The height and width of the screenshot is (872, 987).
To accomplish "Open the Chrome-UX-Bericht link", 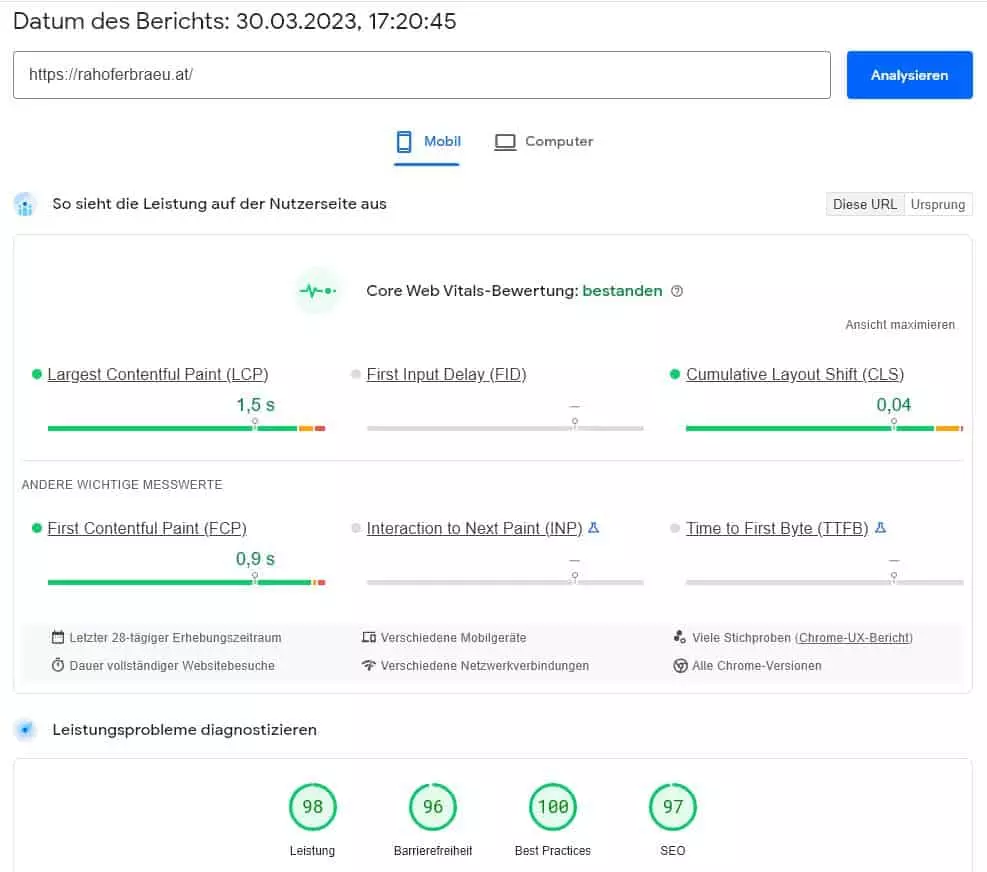I will (x=854, y=638).
